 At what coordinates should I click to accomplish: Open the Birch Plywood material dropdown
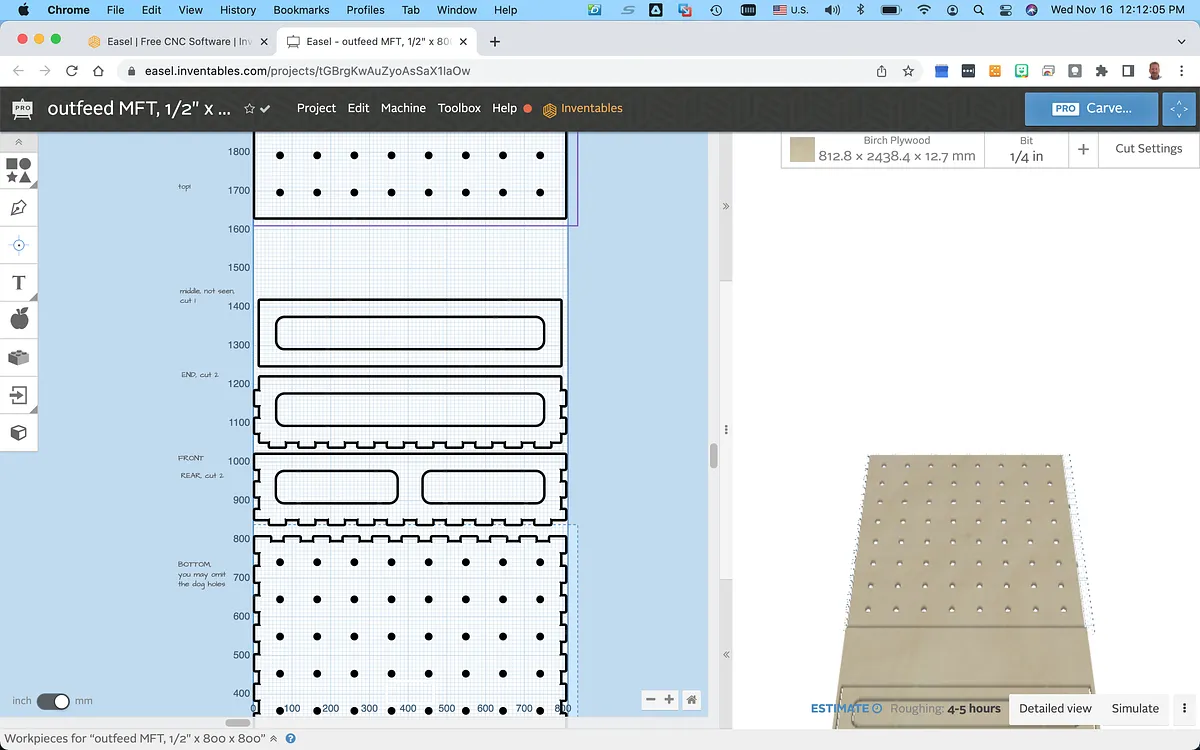896,149
